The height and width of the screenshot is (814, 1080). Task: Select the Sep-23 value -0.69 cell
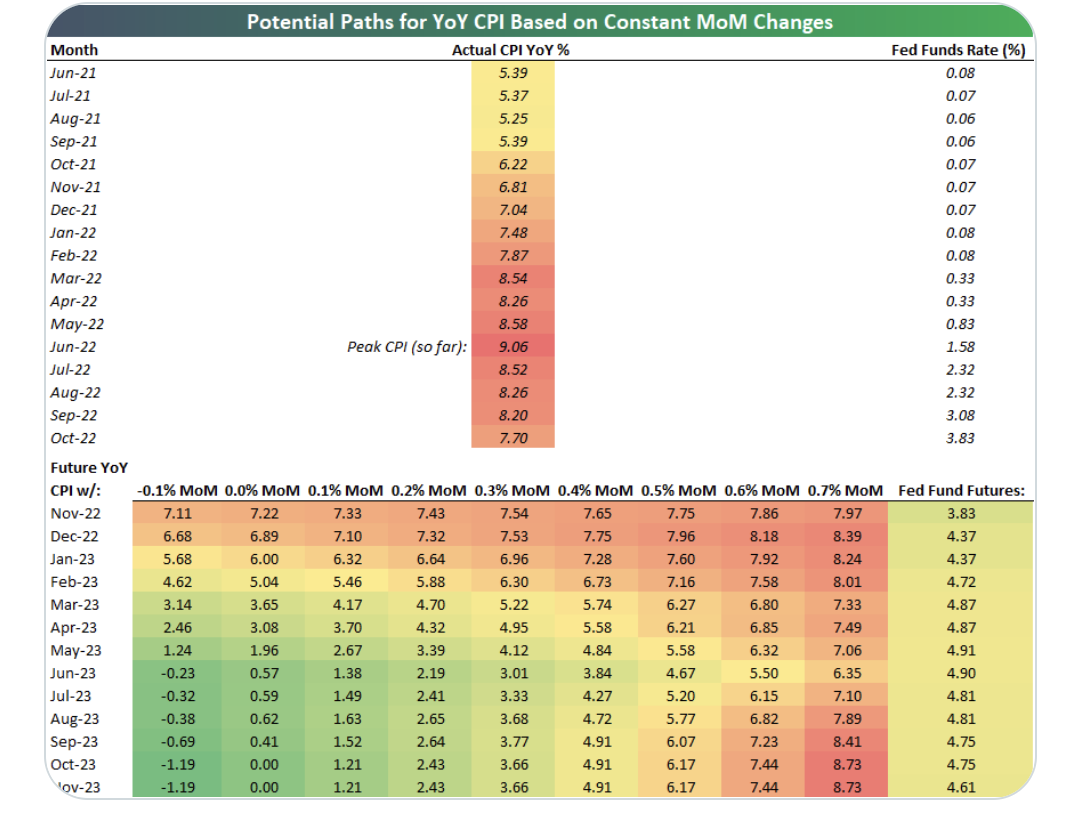click(x=175, y=741)
